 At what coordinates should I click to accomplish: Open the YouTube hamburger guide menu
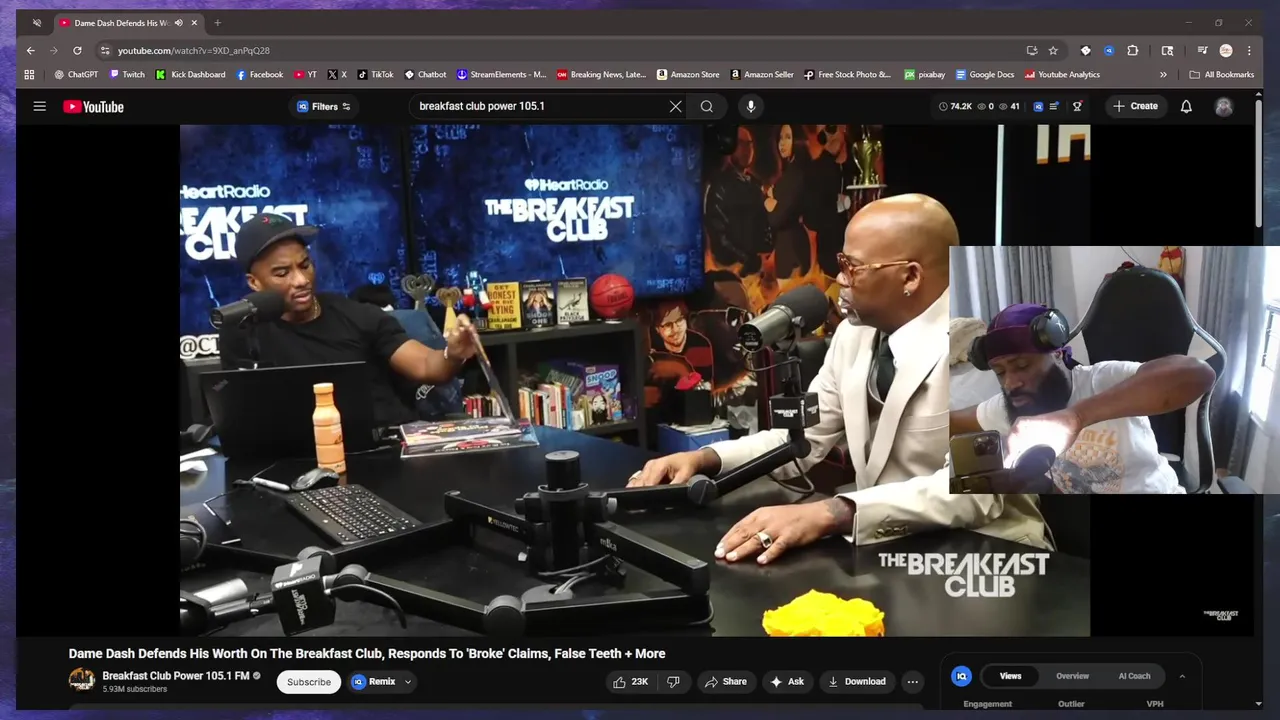click(40, 106)
